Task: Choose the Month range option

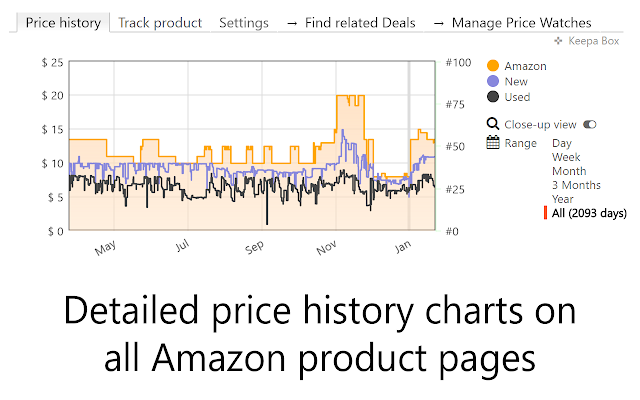Action: [569, 171]
